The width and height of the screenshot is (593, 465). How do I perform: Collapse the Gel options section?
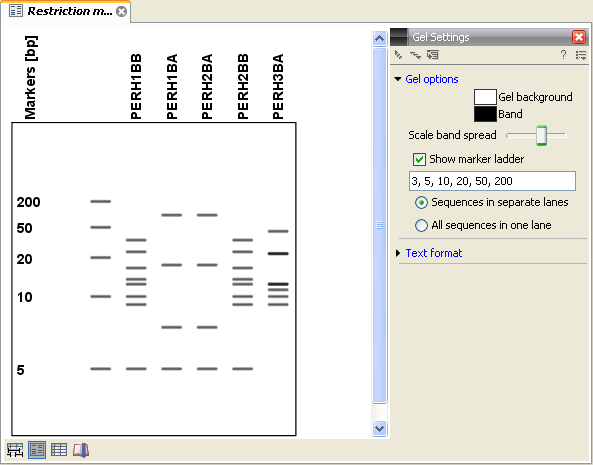click(397, 79)
